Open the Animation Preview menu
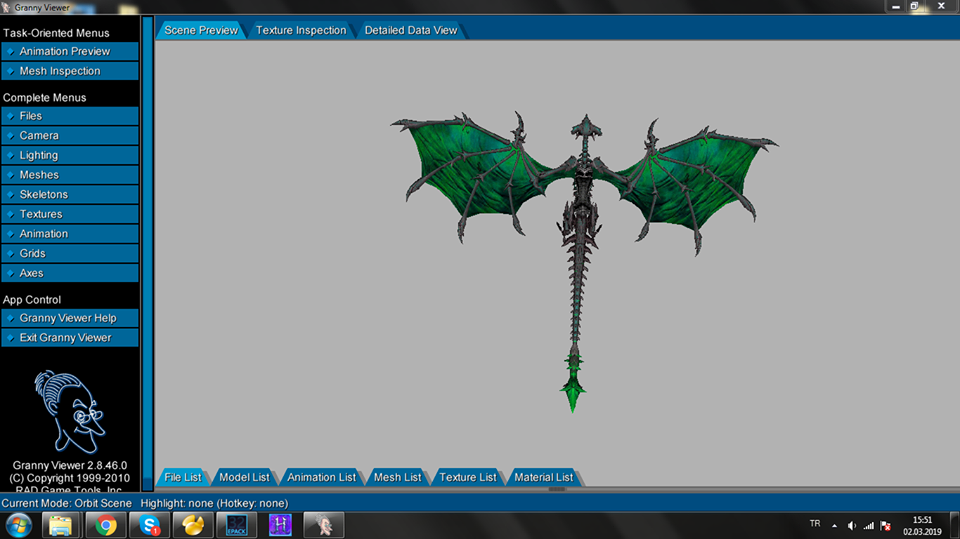The image size is (960, 539). pos(70,51)
